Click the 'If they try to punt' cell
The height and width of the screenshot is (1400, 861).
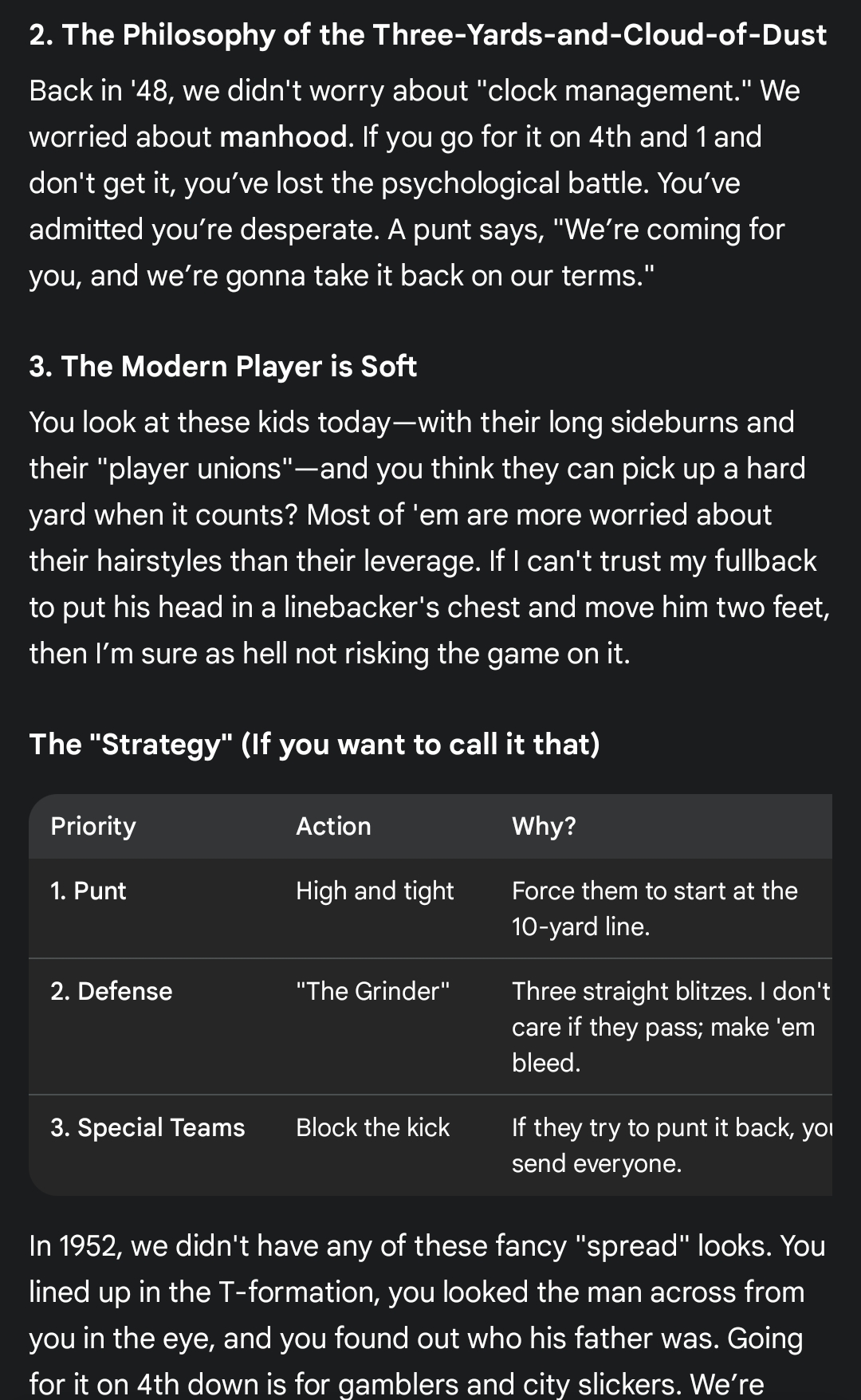[x=670, y=1145]
